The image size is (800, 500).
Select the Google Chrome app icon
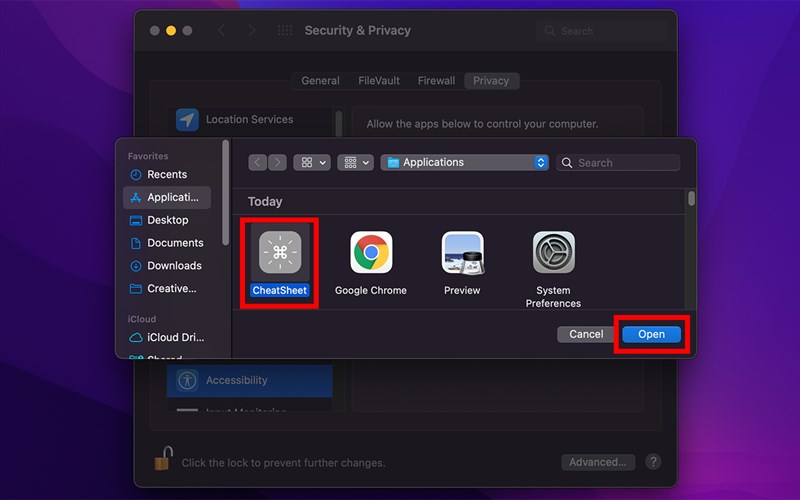pos(371,252)
